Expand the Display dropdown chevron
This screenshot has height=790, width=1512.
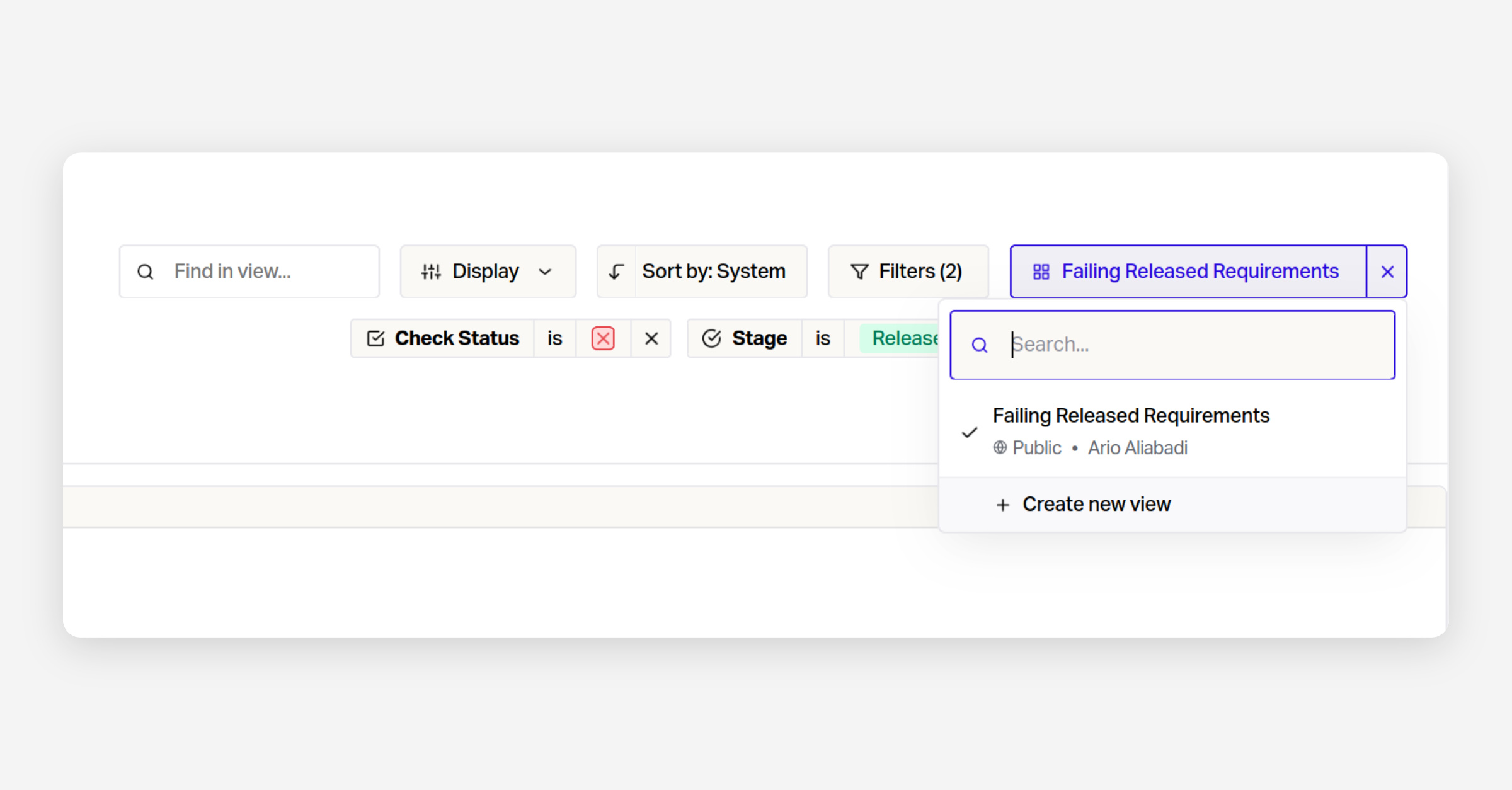tap(546, 272)
